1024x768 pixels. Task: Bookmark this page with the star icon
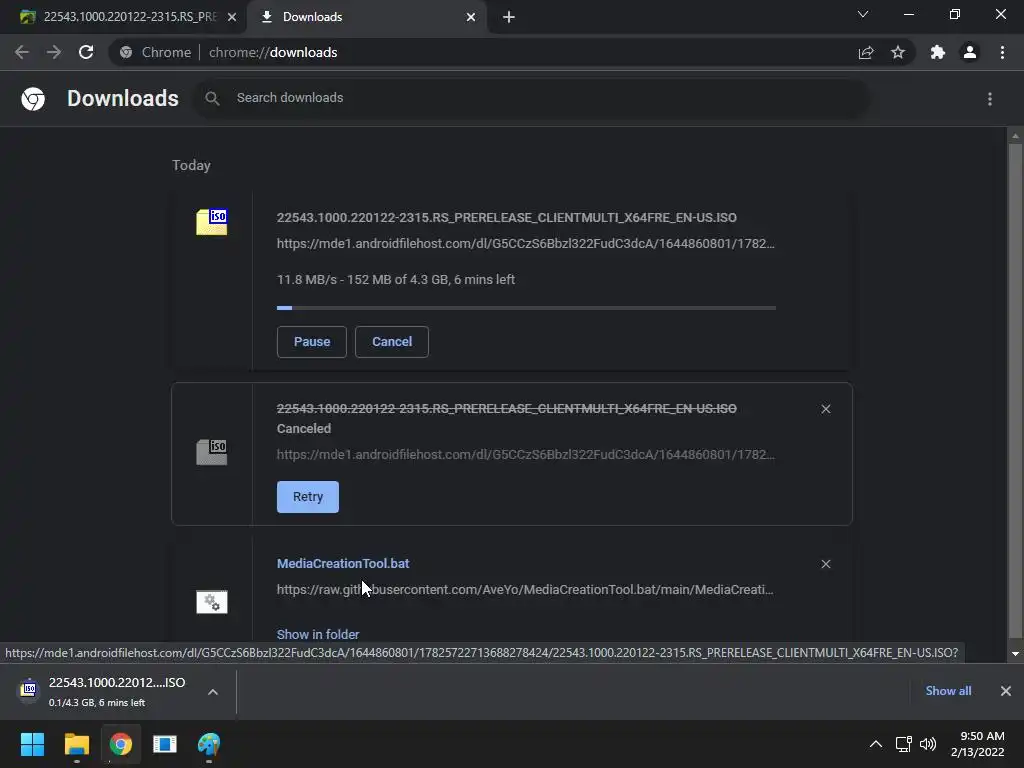pyautogui.click(x=898, y=52)
